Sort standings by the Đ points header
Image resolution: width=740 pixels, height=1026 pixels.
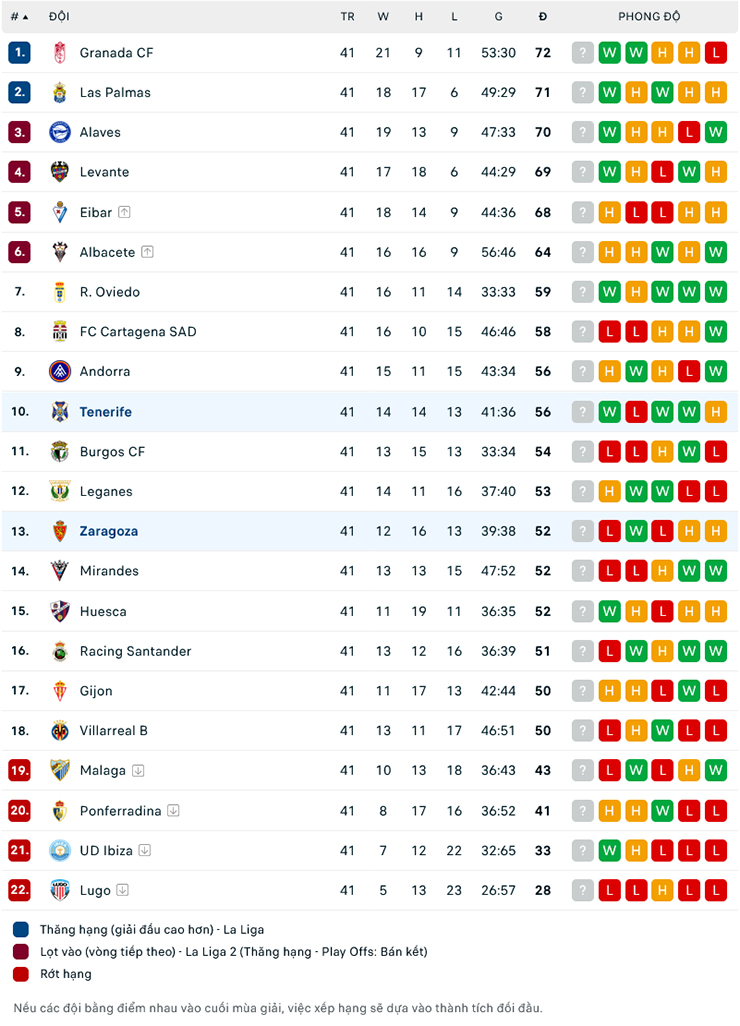coord(542,16)
